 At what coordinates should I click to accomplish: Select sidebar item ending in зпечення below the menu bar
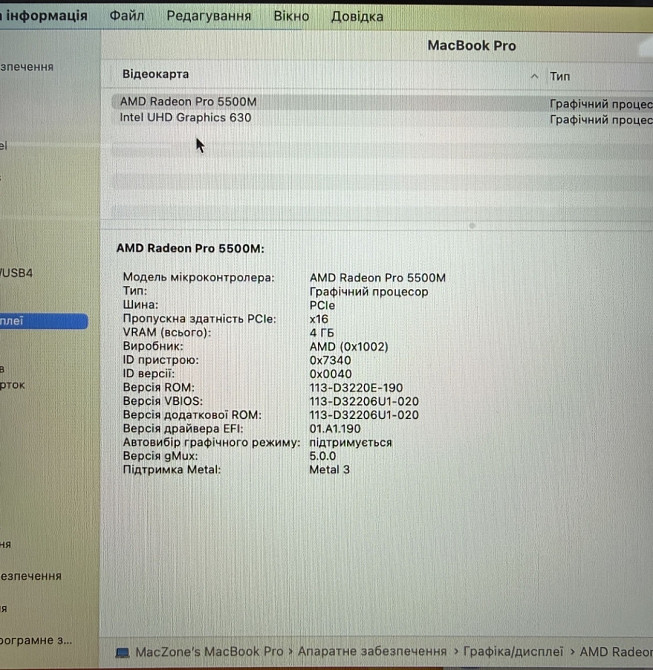[27, 67]
